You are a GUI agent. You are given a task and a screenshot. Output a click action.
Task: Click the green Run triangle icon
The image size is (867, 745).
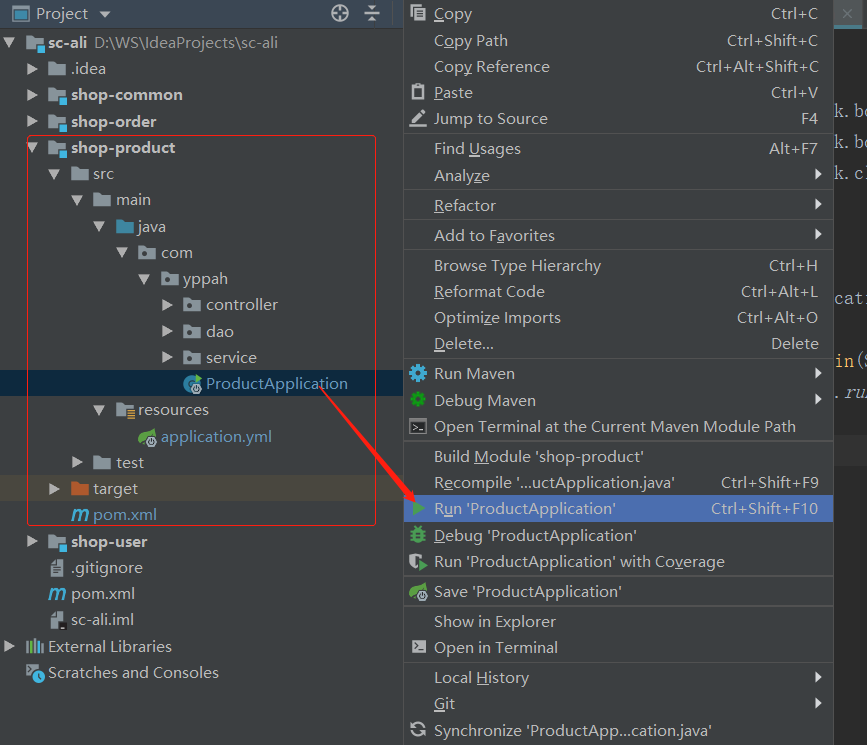pyautogui.click(x=419, y=508)
